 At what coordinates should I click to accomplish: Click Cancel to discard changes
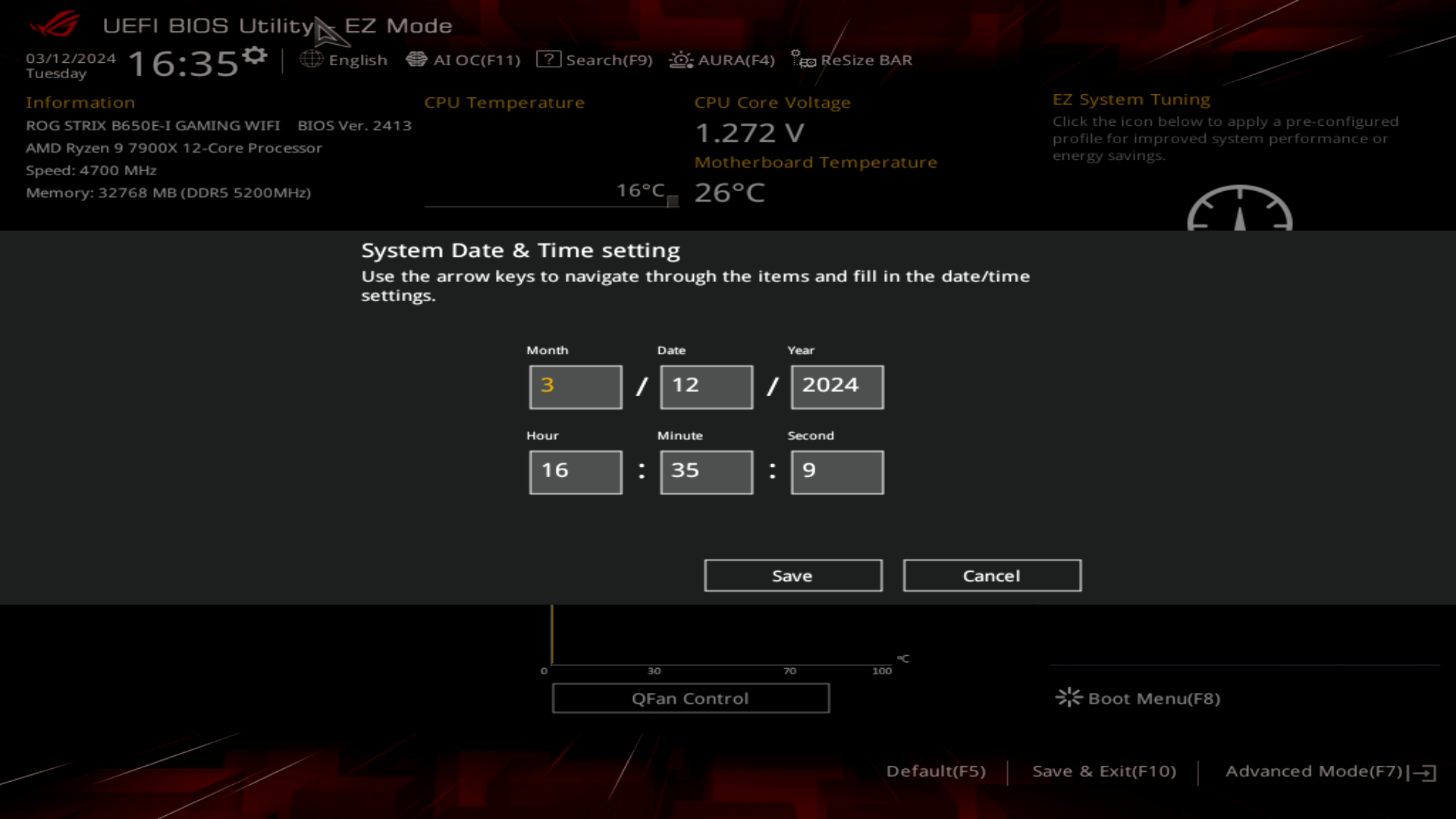pyautogui.click(x=991, y=575)
